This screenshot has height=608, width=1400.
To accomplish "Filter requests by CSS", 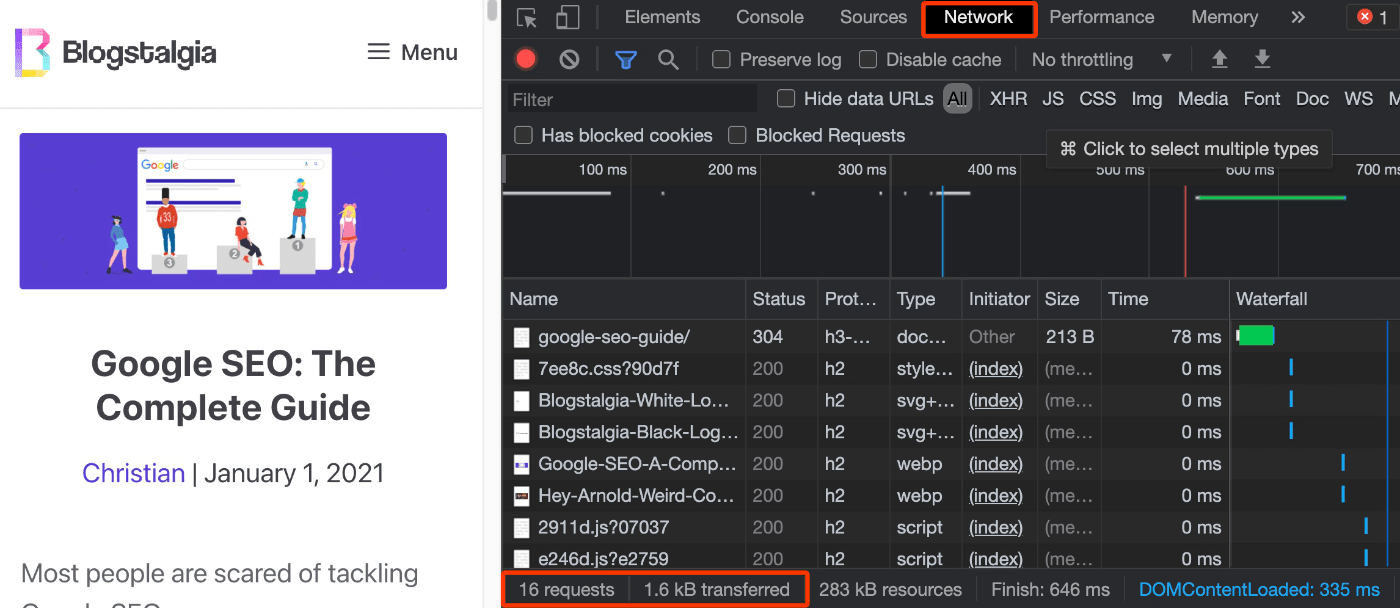I will [1097, 98].
